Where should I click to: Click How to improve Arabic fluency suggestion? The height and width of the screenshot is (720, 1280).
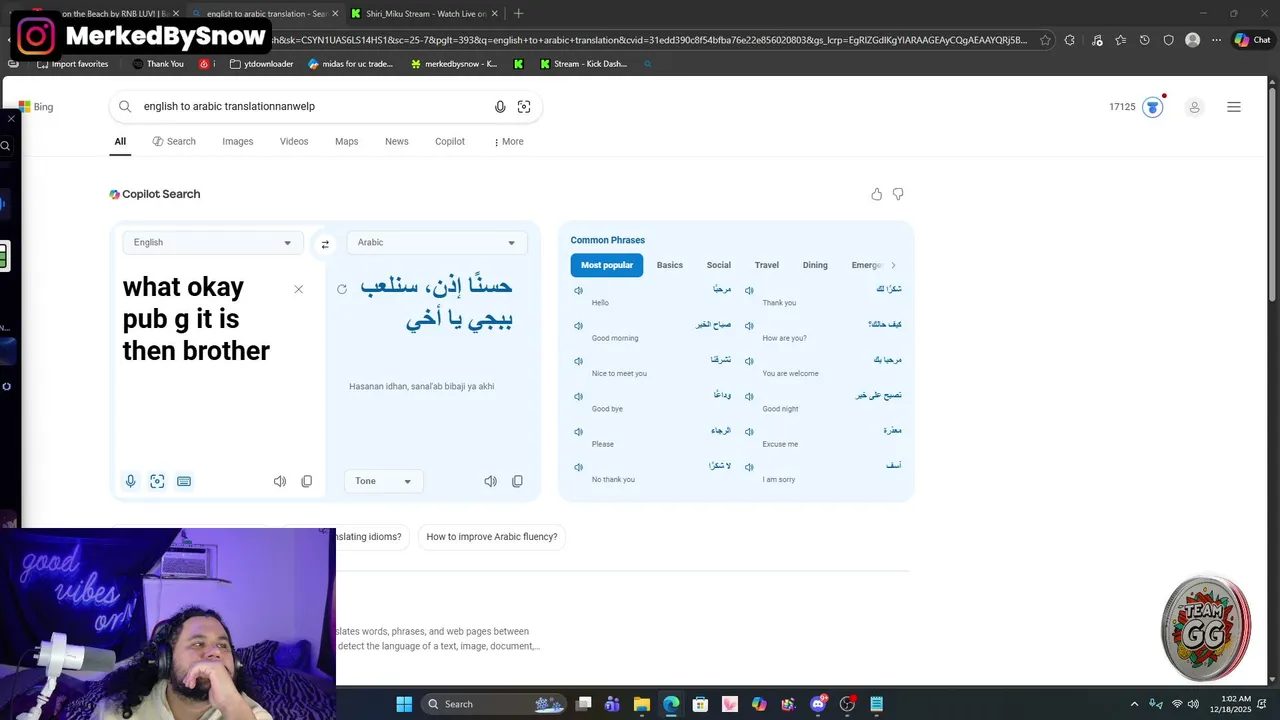coord(492,537)
